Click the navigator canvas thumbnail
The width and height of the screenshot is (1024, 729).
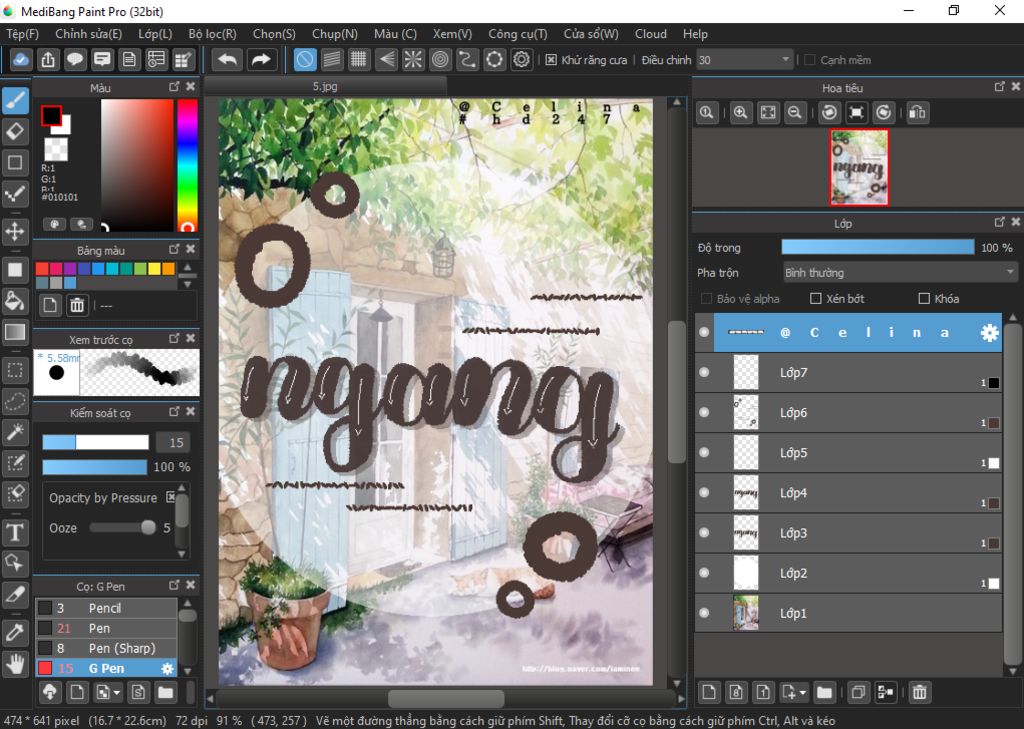pyautogui.click(x=859, y=167)
